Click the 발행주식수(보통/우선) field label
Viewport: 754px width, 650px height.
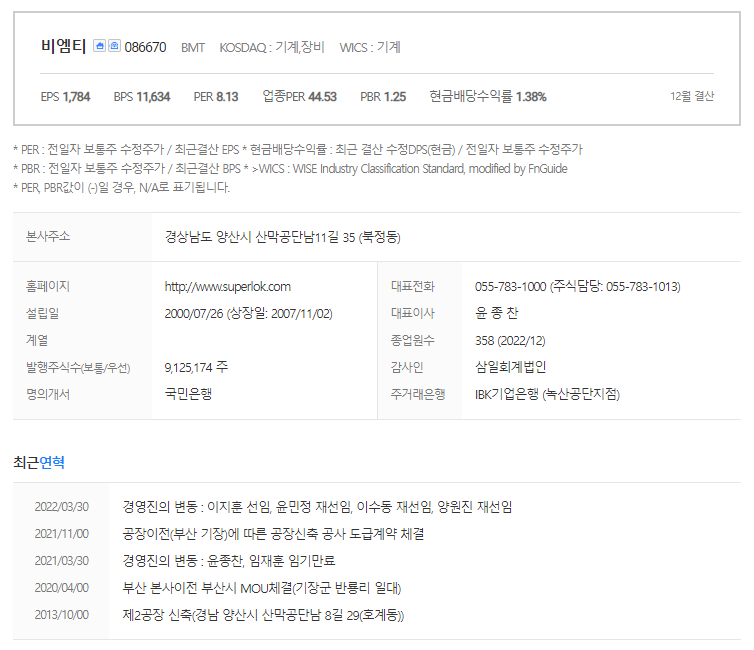(78, 368)
